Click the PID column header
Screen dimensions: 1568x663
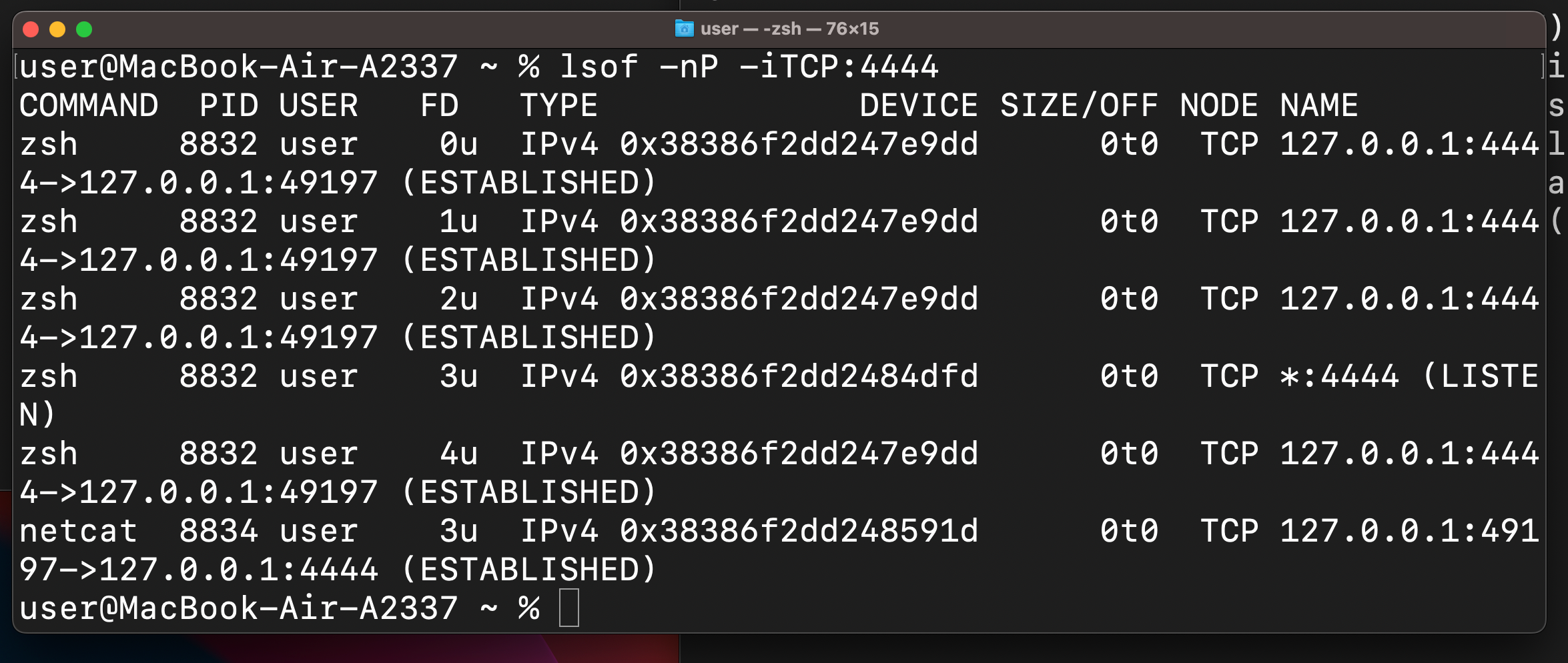(229, 105)
